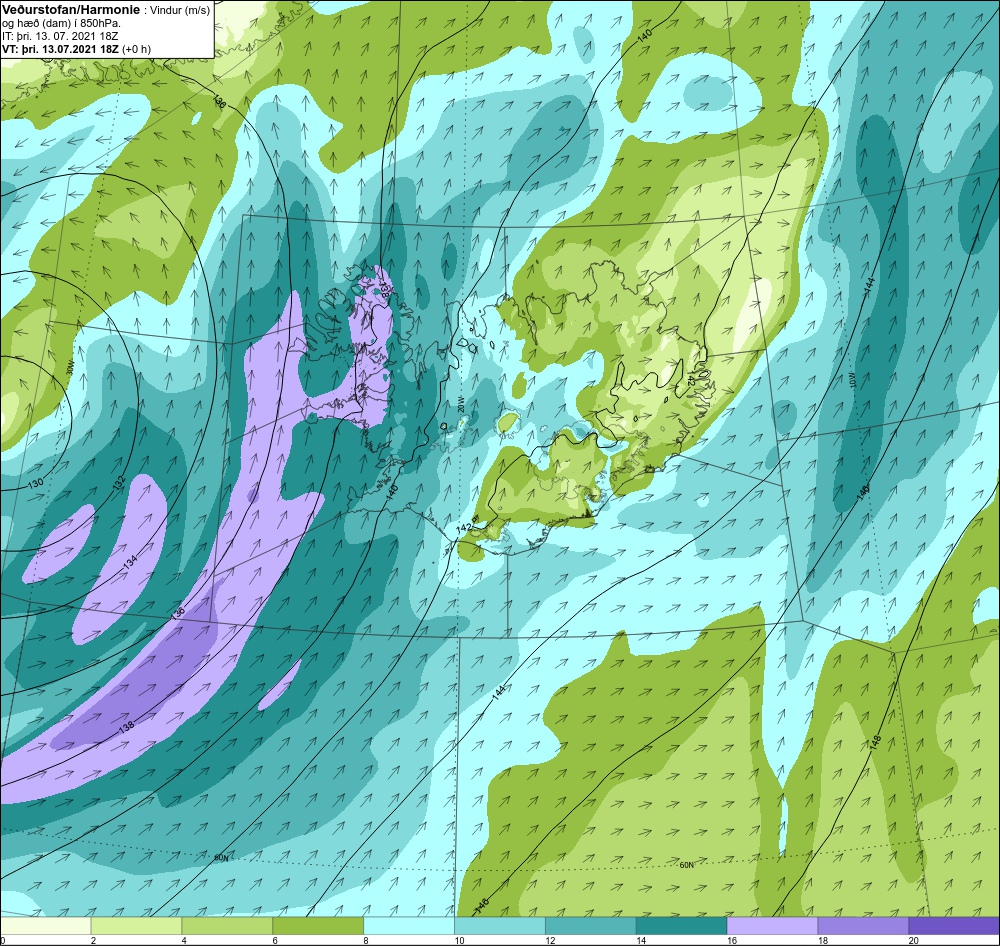Click the above-20 m/s dark purple legend swatch

click(x=953, y=926)
